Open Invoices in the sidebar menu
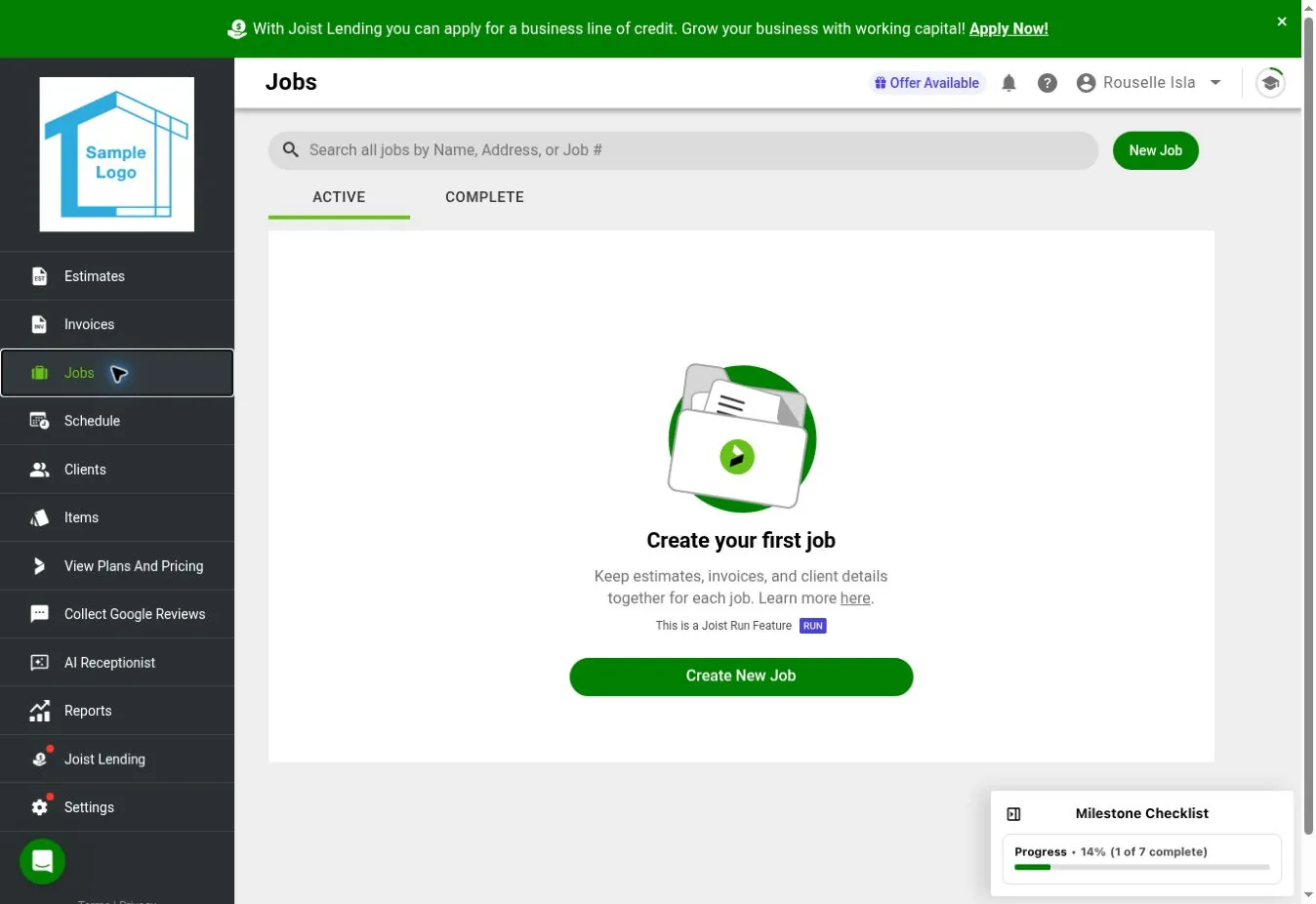The width and height of the screenshot is (1316, 904). pos(117,324)
